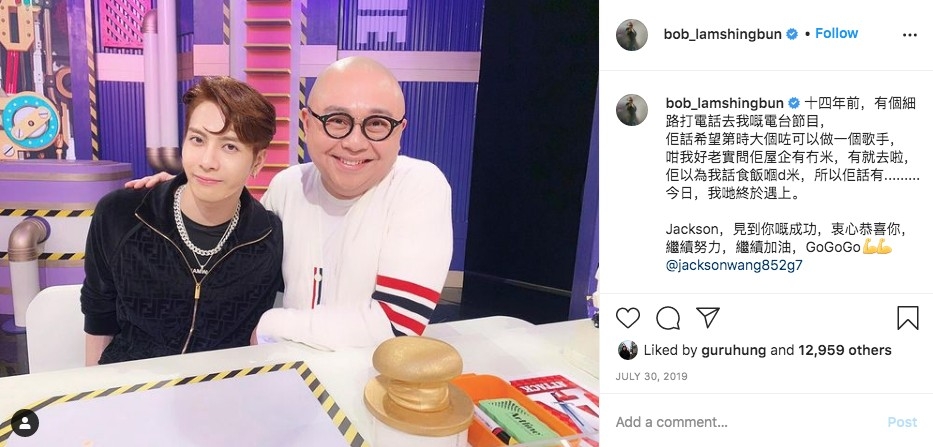Click the post photo of two men
The image size is (933, 447).
click(299, 223)
